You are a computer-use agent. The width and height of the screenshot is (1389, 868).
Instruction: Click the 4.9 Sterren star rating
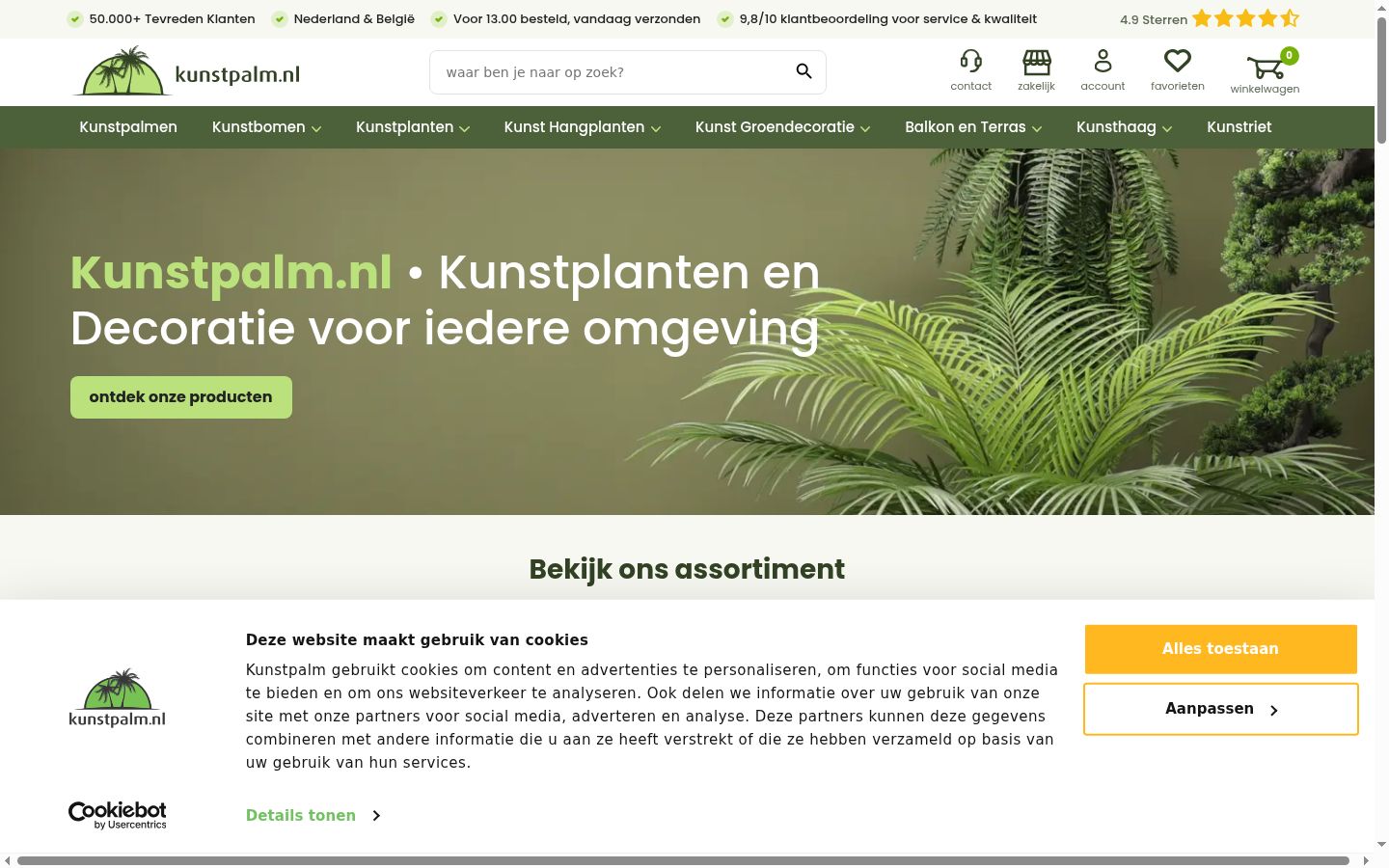tap(1209, 18)
